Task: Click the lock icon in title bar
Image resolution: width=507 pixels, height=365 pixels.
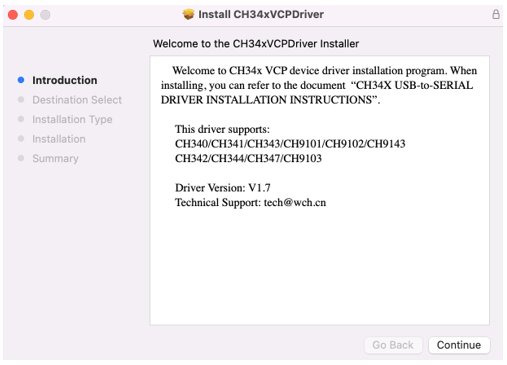Action: click(496, 14)
